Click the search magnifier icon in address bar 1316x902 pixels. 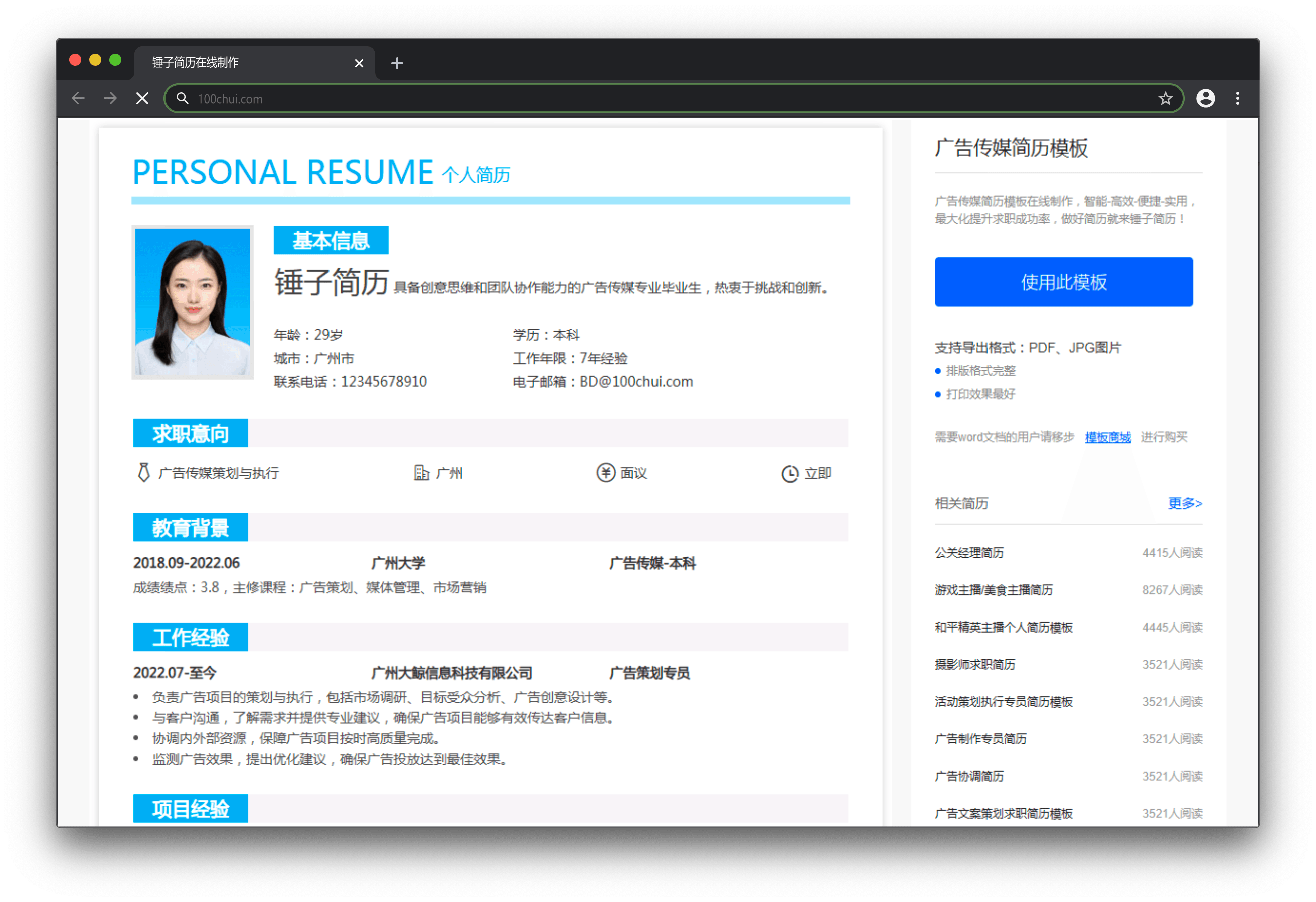point(182,99)
